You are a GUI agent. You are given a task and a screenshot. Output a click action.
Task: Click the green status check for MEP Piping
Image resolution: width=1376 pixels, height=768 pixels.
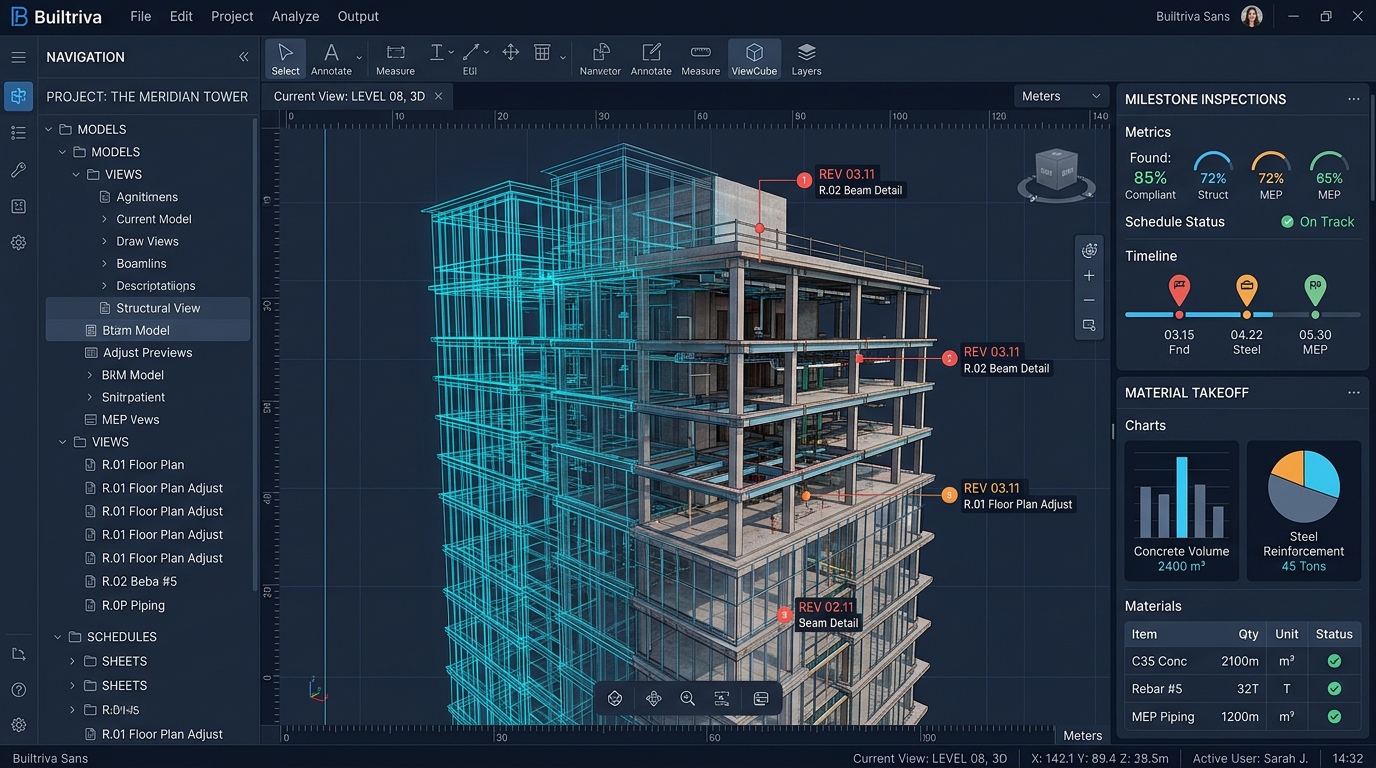(x=1334, y=716)
